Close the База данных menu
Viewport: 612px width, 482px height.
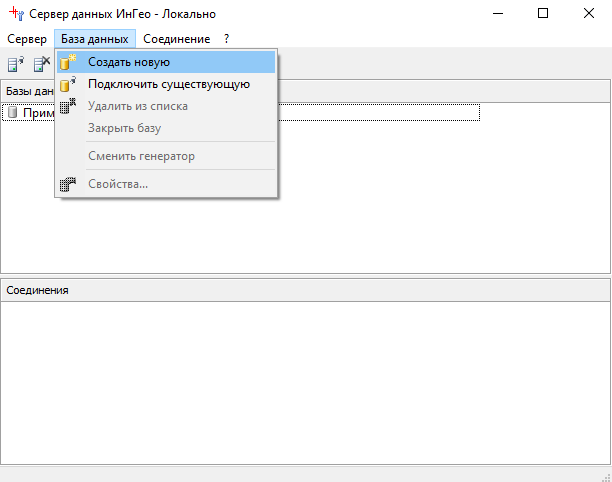95,39
